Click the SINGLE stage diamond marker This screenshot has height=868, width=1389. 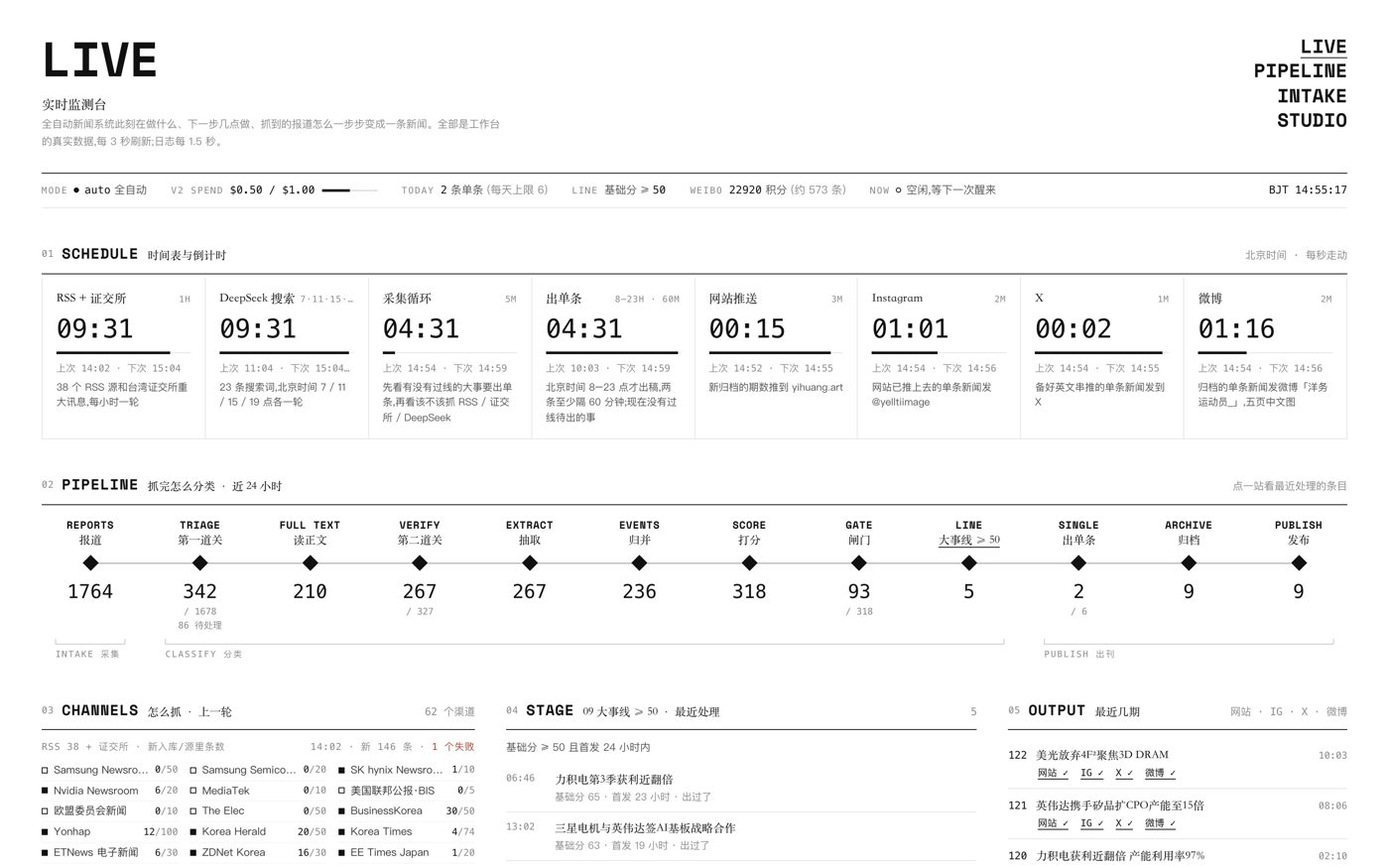coord(1078,563)
